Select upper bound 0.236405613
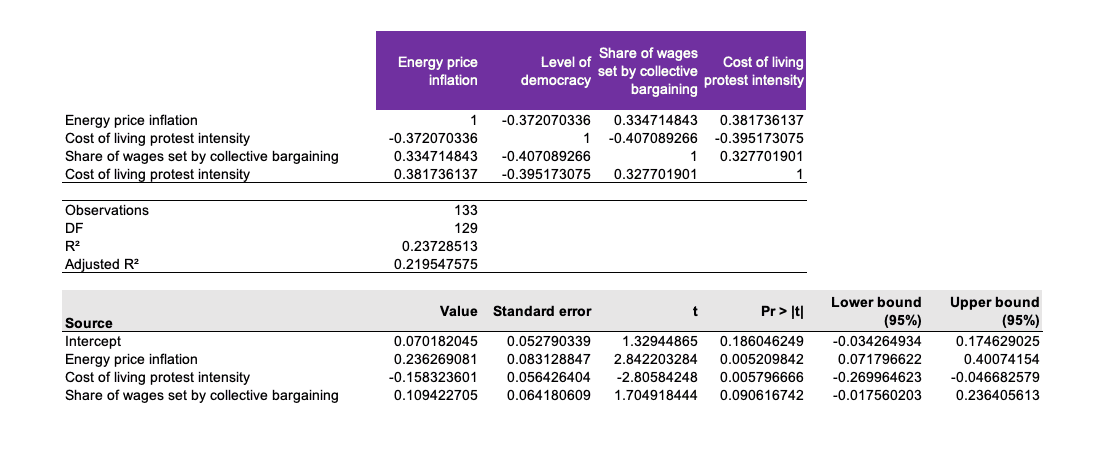This screenshot has height=452, width=1108. click(997, 396)
